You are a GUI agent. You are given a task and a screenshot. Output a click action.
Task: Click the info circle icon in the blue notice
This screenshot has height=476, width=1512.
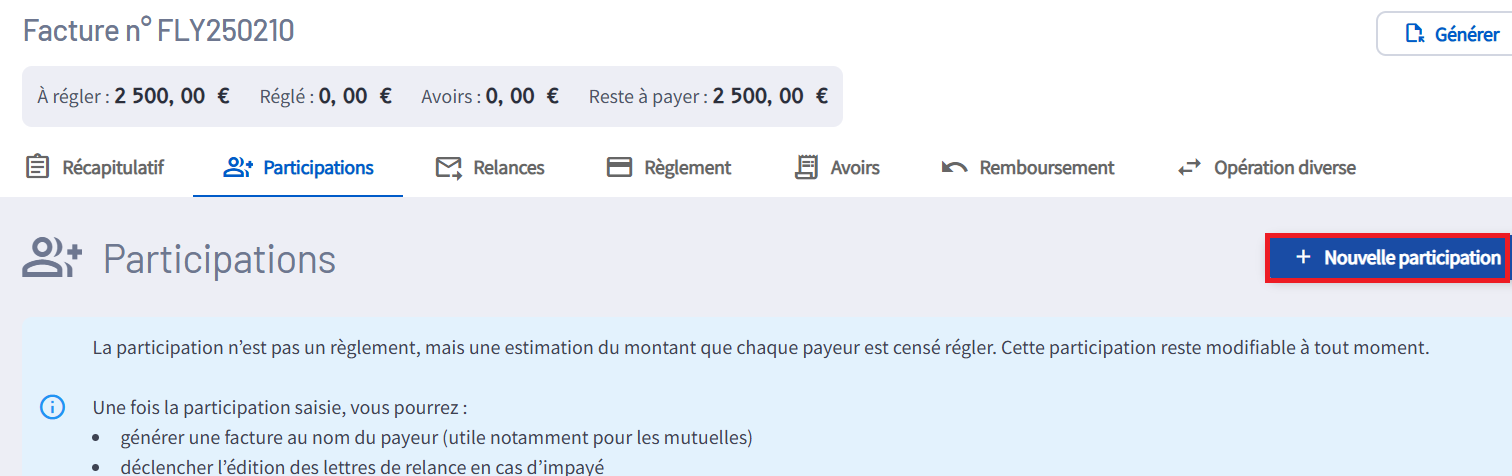(52, 408)
